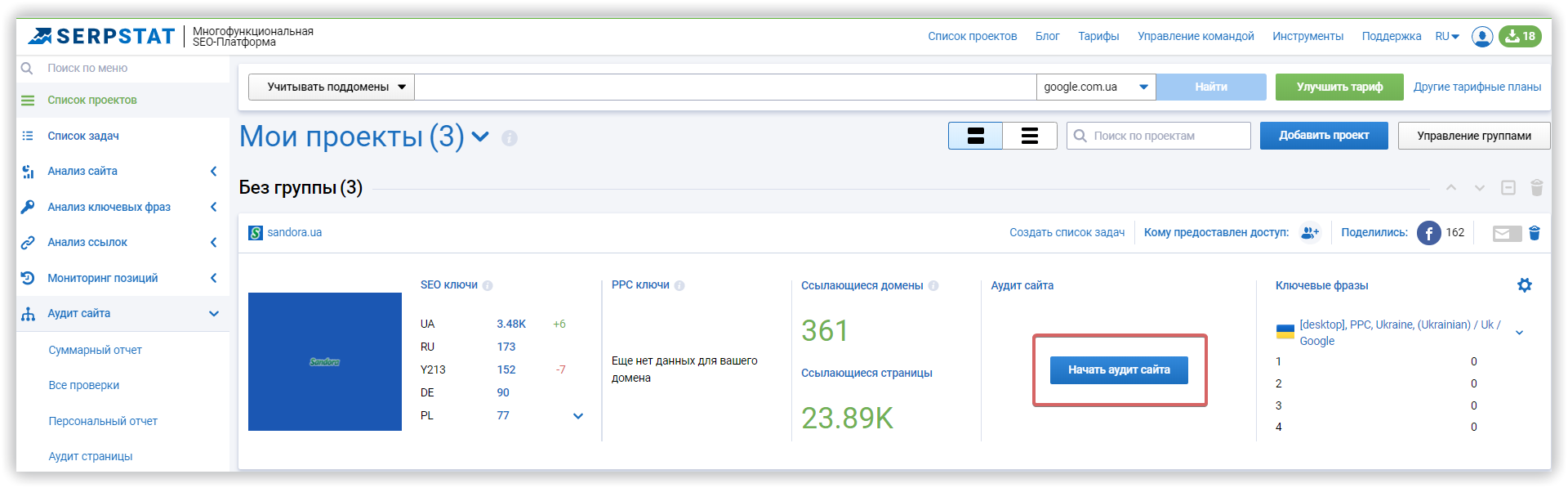Click the Facebook share icon
Image resolution: width=1568 pixels, height=488 pixels.
tap(1428, 233)
